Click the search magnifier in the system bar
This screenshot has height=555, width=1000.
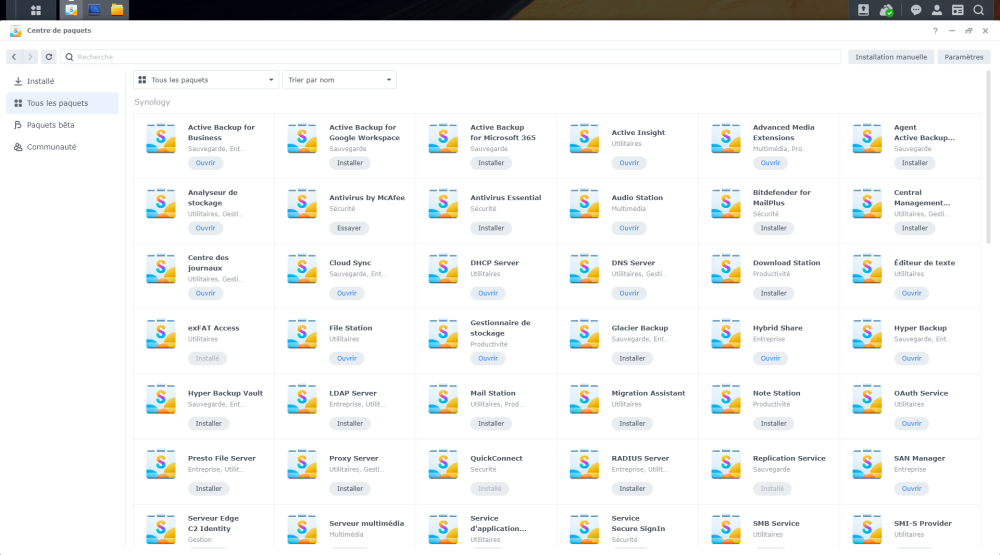(978, 10)
